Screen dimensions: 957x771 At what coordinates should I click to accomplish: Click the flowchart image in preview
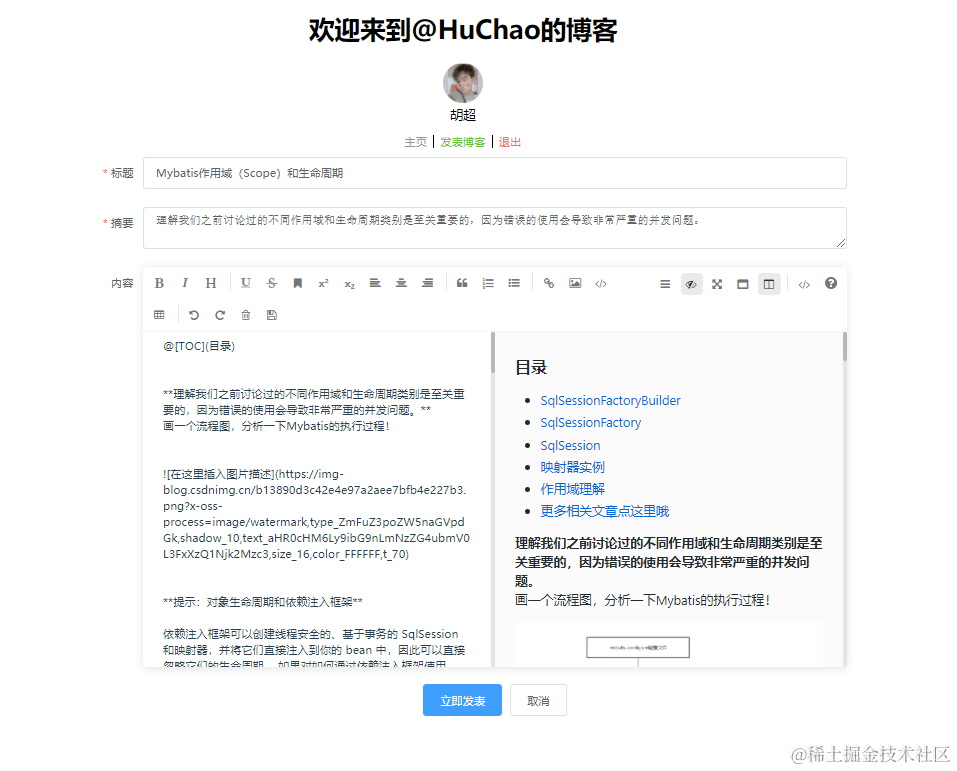tap(669, 645)
